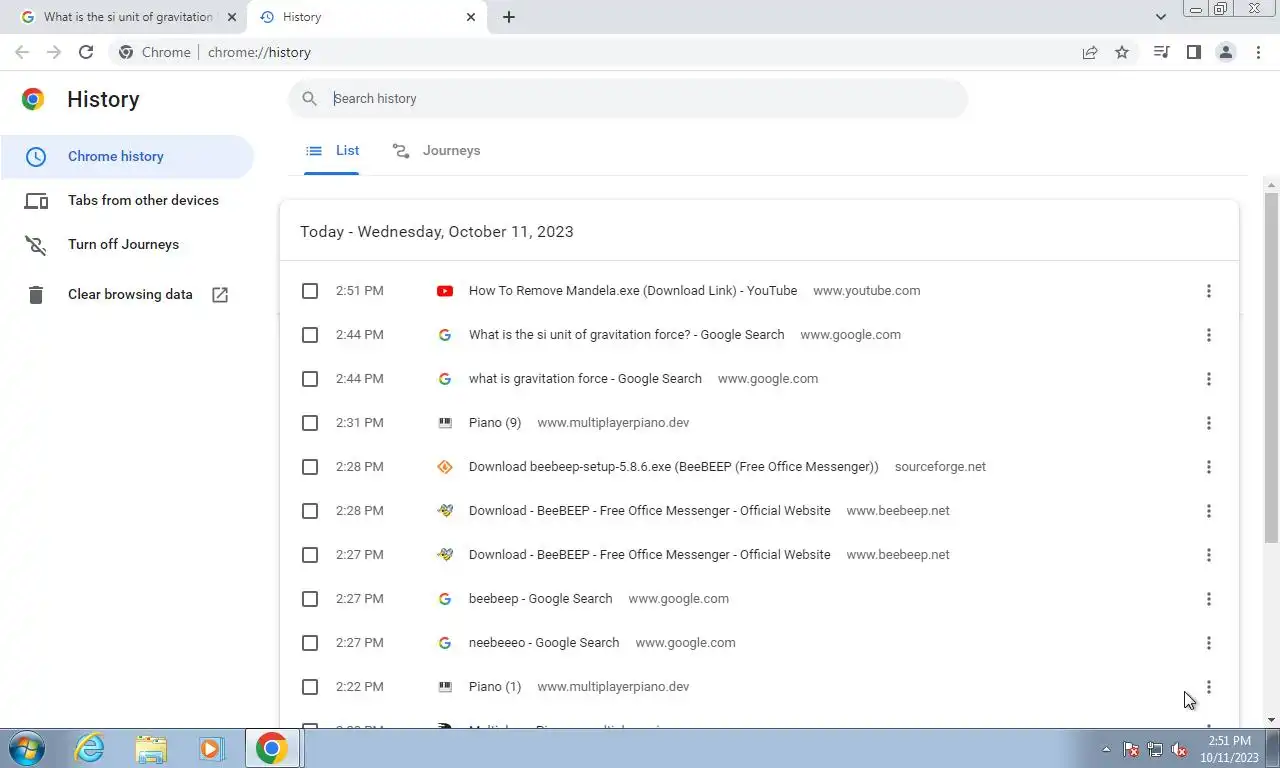Screen dimensions: 1280x768
Task: Open Tabs from other devices
Action: [127, 200]
